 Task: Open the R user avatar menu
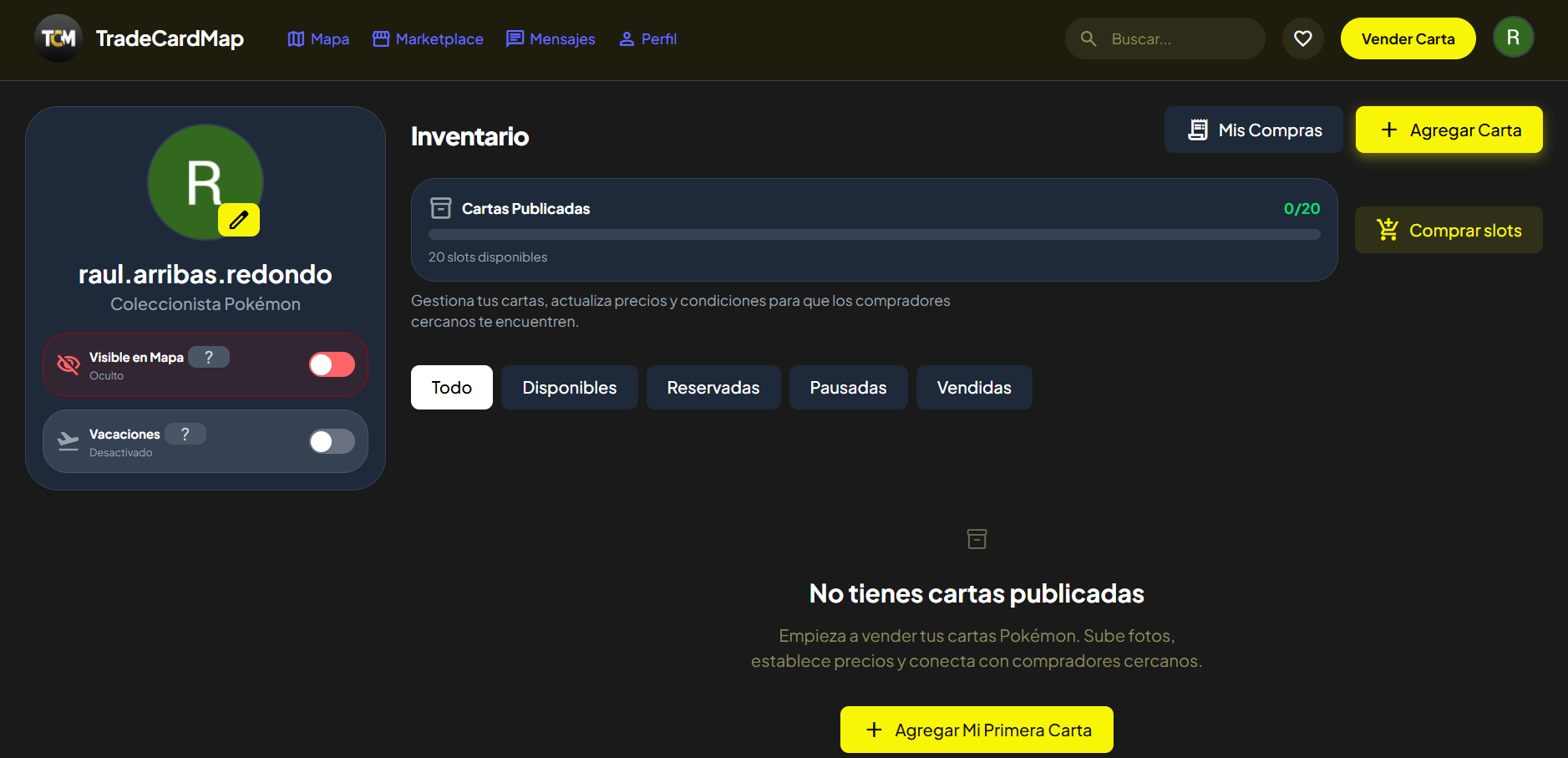click(1513, 38)
